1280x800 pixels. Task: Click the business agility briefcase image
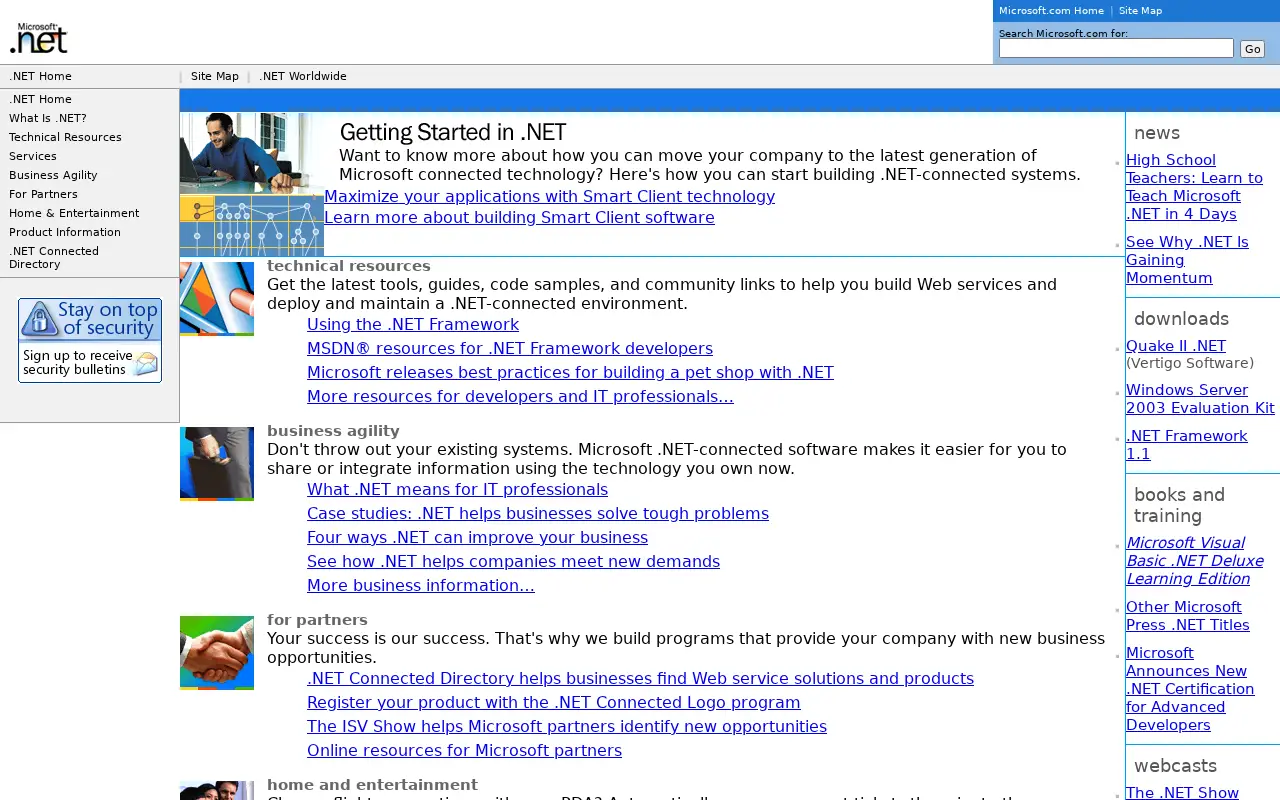(x=217, y=464)
